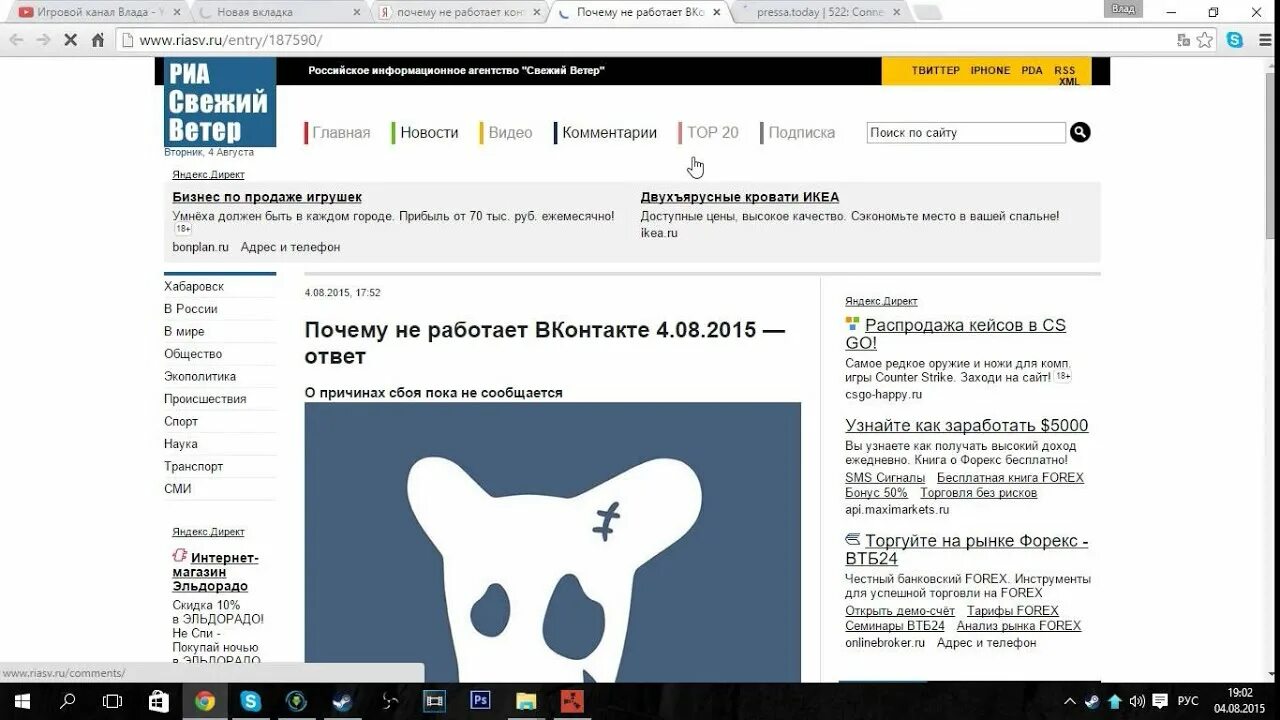
Task: Open a new browser tab
Action: pos(927,12)
